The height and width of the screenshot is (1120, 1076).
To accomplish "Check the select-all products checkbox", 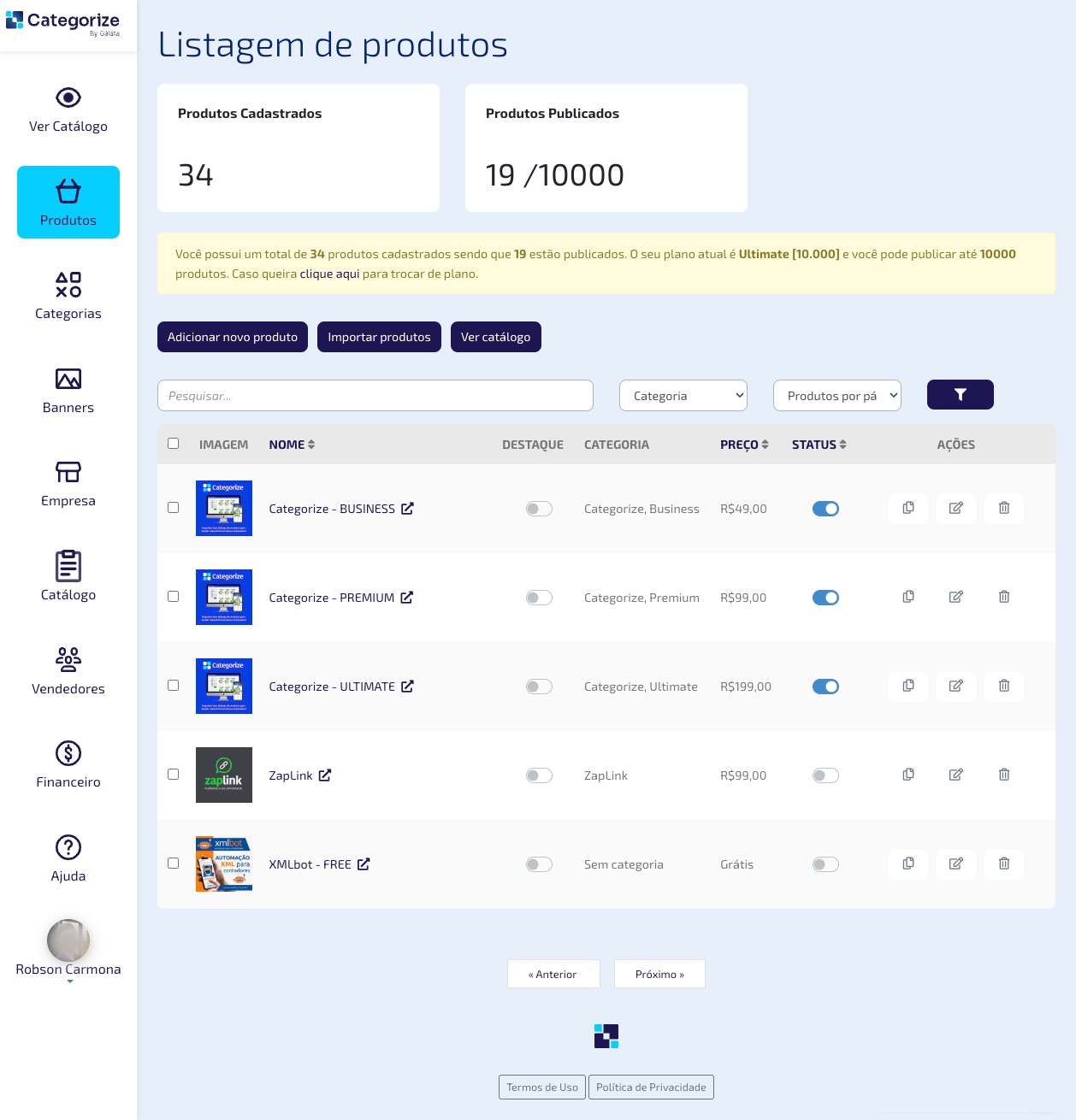I will 174,444.
